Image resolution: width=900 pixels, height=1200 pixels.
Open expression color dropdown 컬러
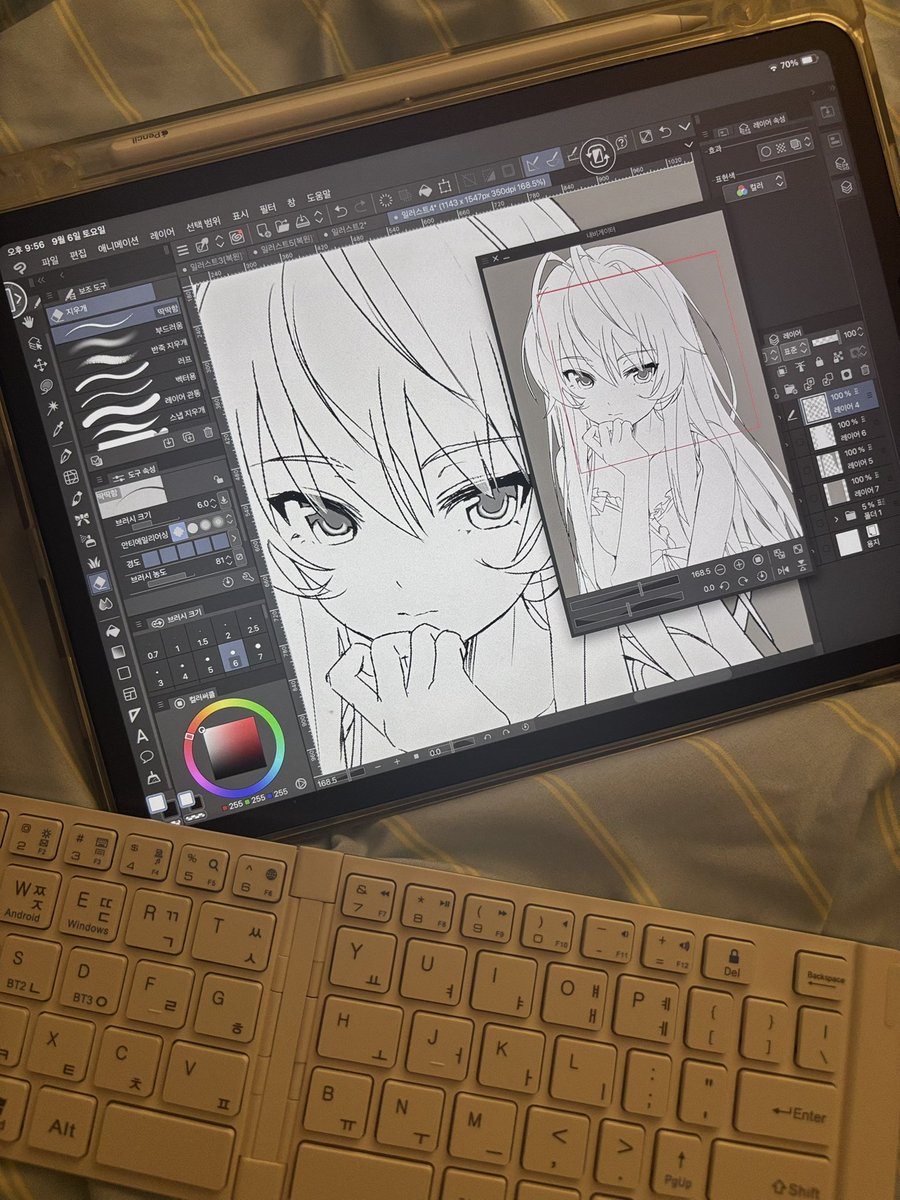pos(755,187)
